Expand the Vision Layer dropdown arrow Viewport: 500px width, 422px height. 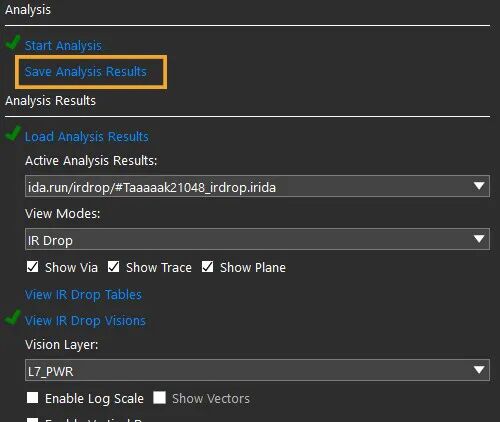[x=479, y=370]
